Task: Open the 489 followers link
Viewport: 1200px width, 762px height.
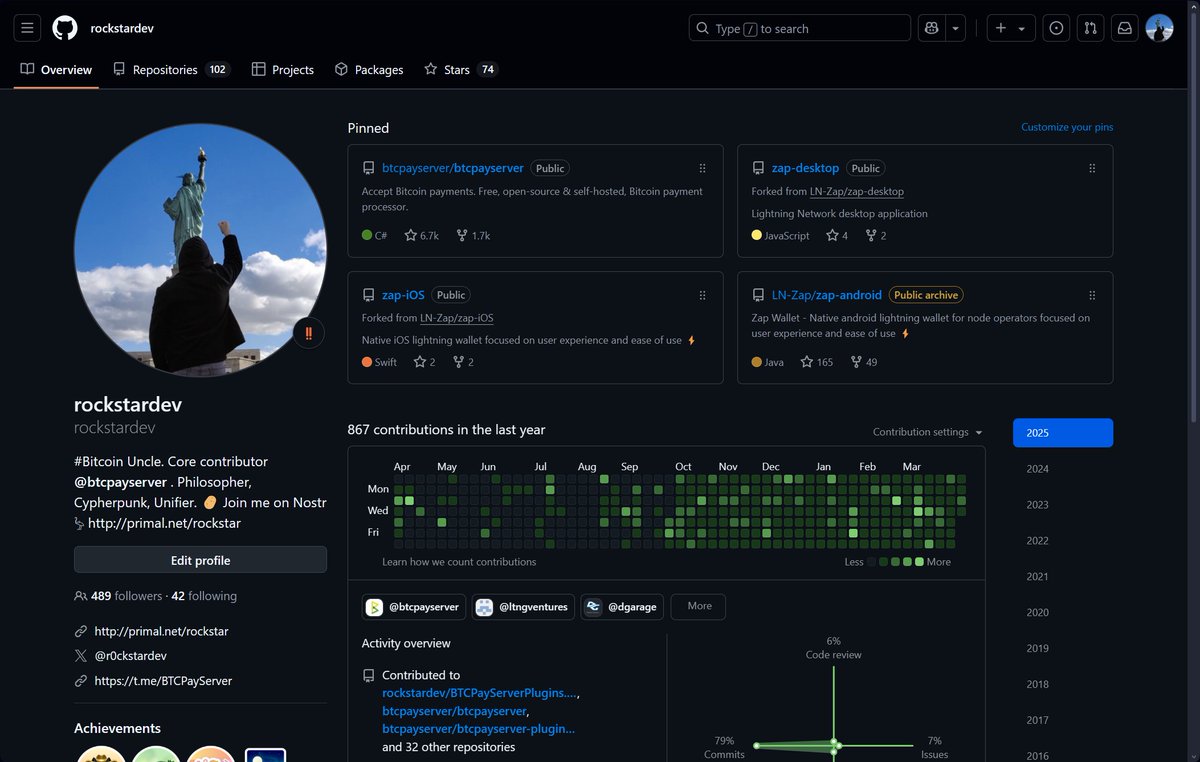Action: coord(126,596)
